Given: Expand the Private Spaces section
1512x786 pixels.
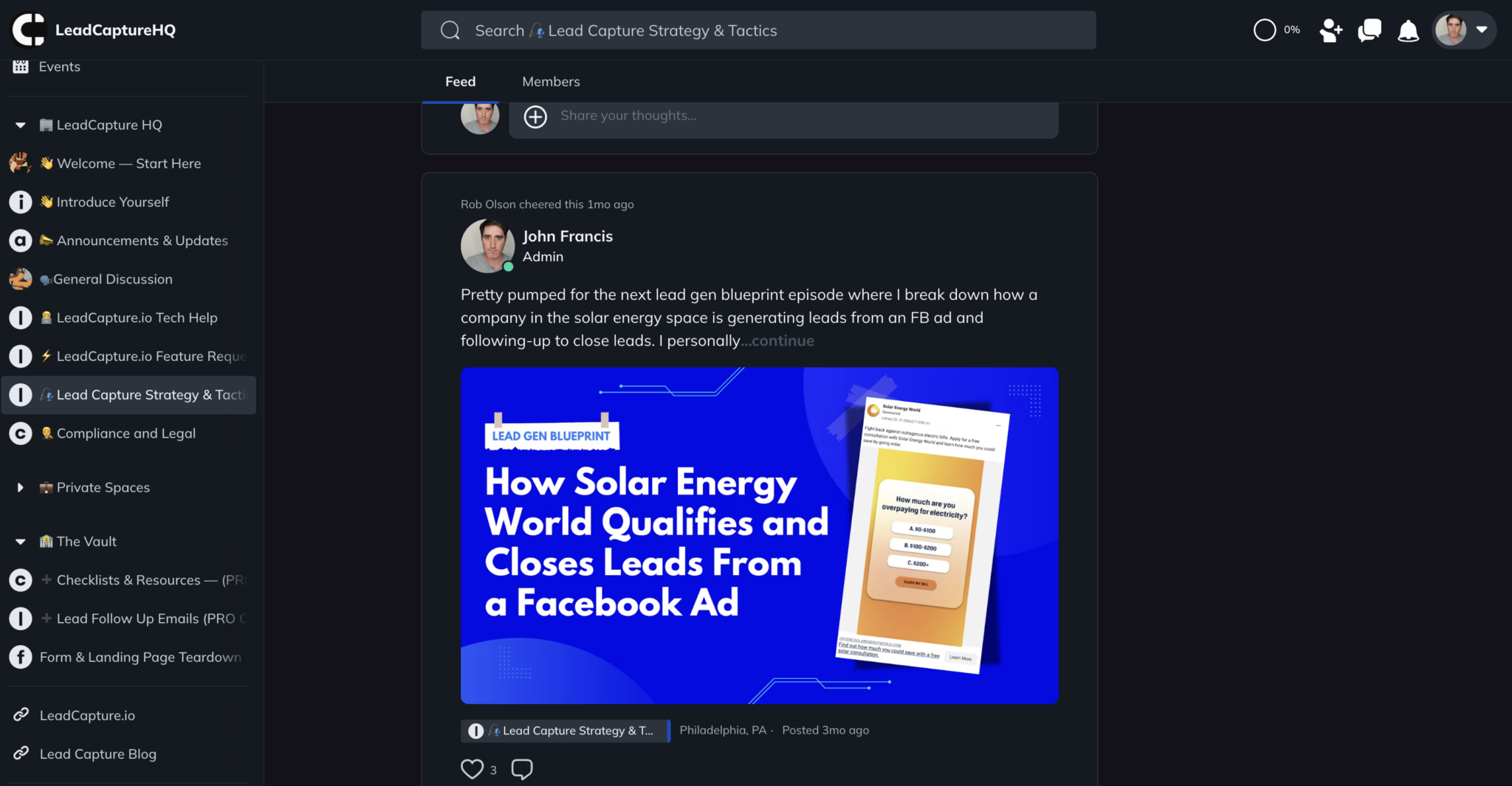Looking at the screenshot, I should (x=21, y=488).
